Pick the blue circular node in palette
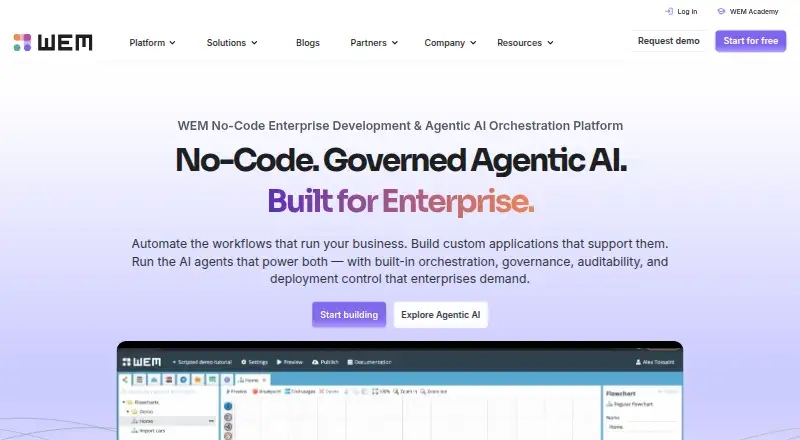This screenshot has height=440, width=800. [228, 406]
